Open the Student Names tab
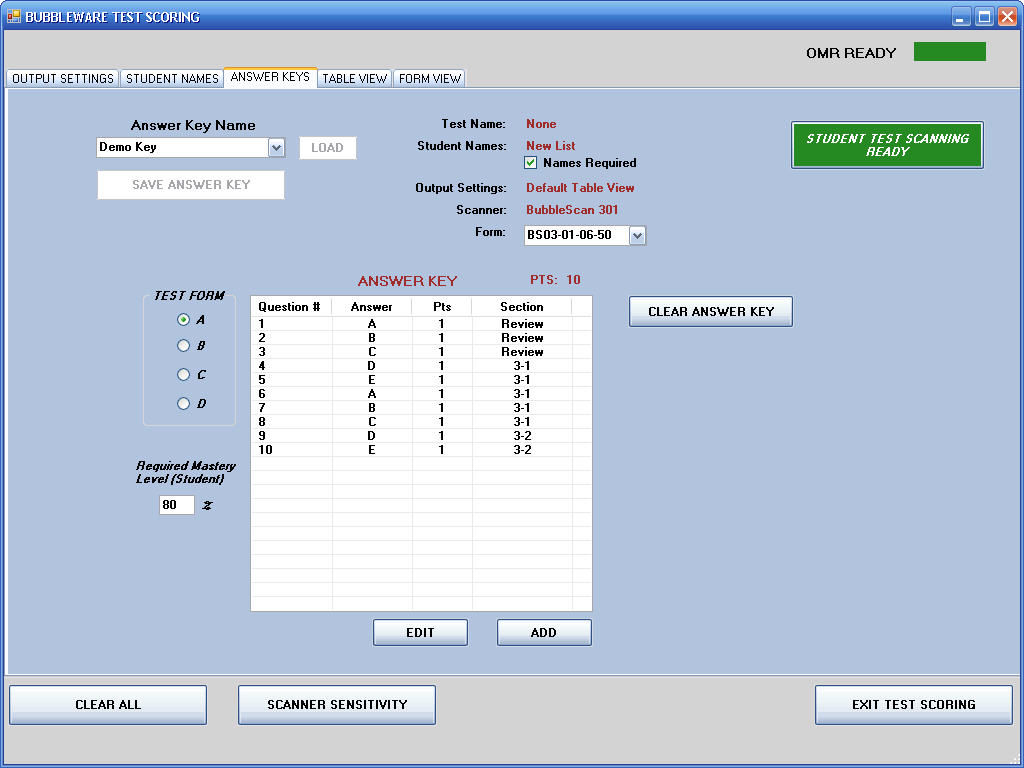This screenshot has height=768, width=1024. coord(172,78)
